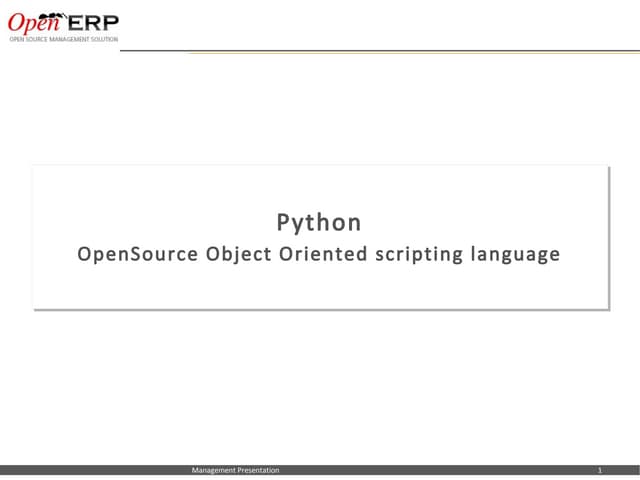Select the word 'OpenSource' in the subtitle
This screenshot has height=480, width=640.
[137, 254]
